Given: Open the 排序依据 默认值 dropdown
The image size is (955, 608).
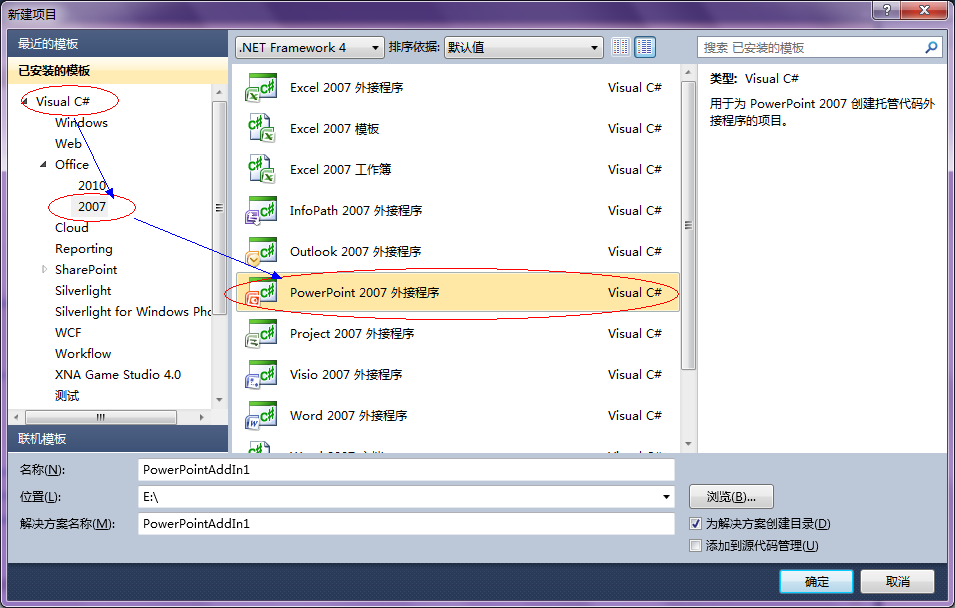Looking at the screenshot, I should 523,48.
